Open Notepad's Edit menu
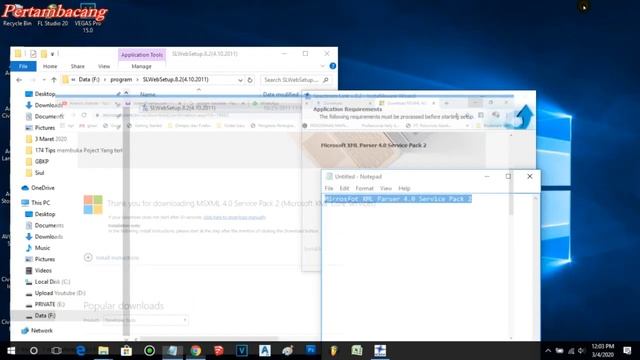The height and width of the screenshot is (360, 640). point(344,188)
